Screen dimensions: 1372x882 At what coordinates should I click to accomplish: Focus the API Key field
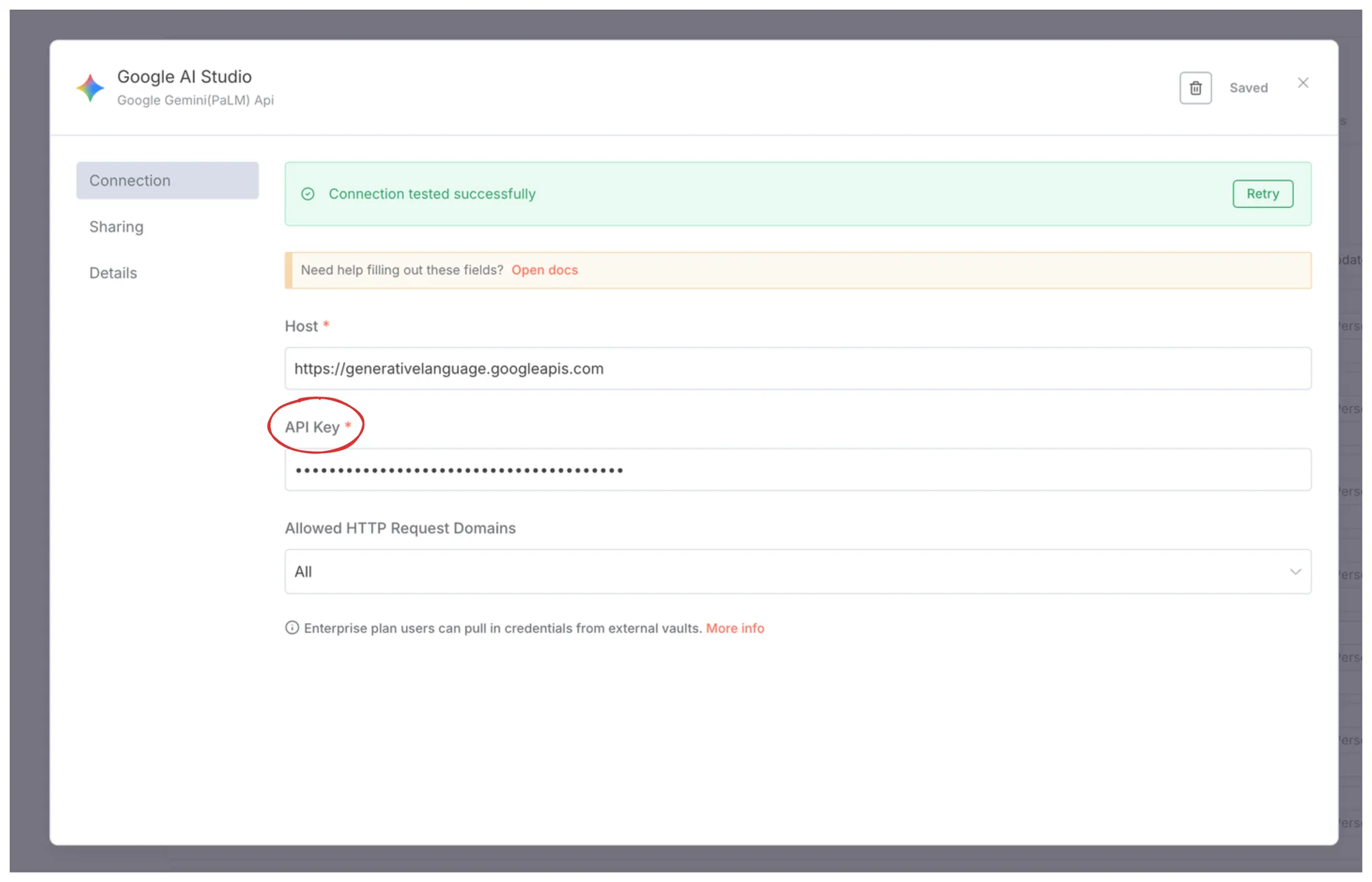tap(797, 470)
